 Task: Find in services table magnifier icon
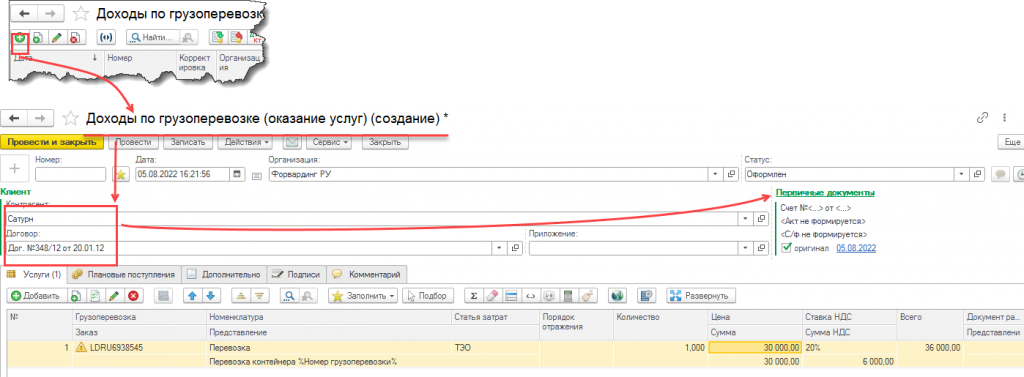point(288,296)
